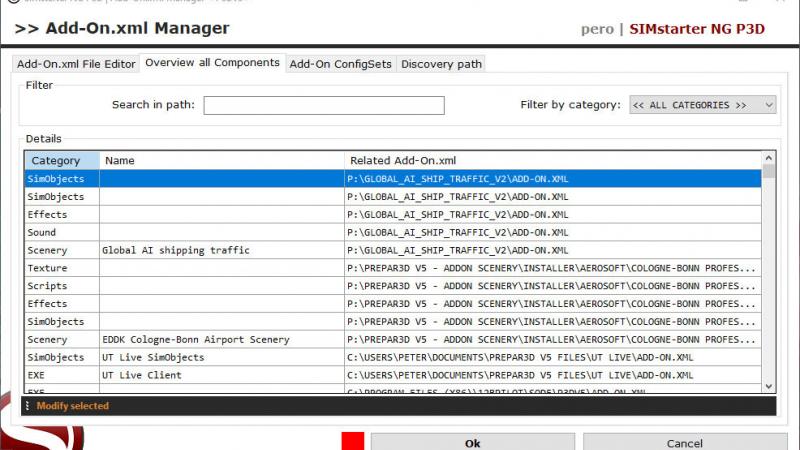Switch to the Discovery path tab

point(441,64)
